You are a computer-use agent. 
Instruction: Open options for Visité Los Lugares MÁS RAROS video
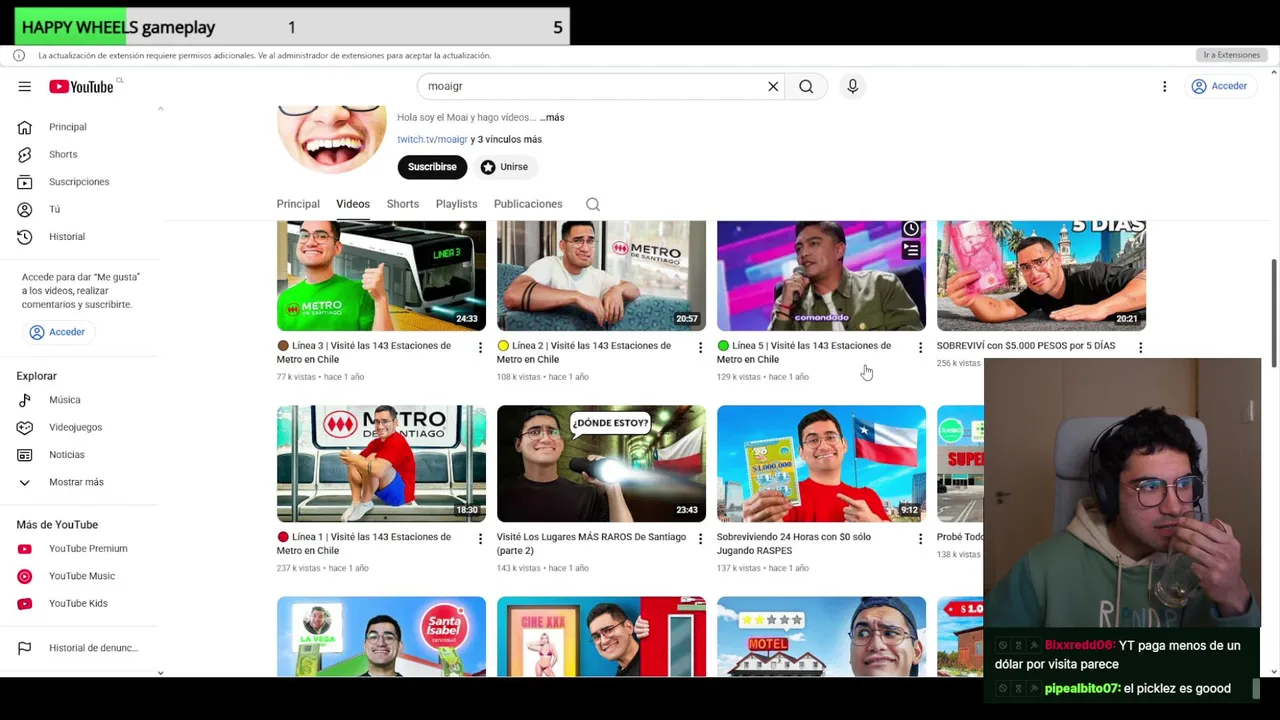tap(700, 538)
